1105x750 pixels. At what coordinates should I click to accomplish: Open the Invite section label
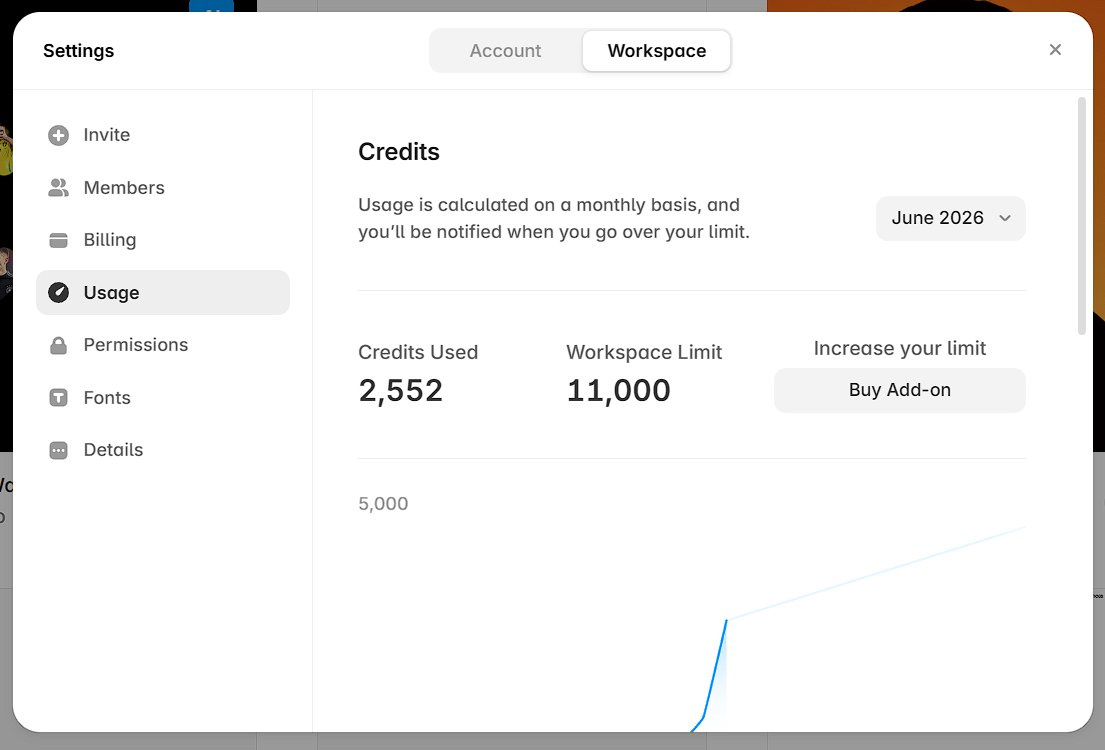[x=106, y=135]
